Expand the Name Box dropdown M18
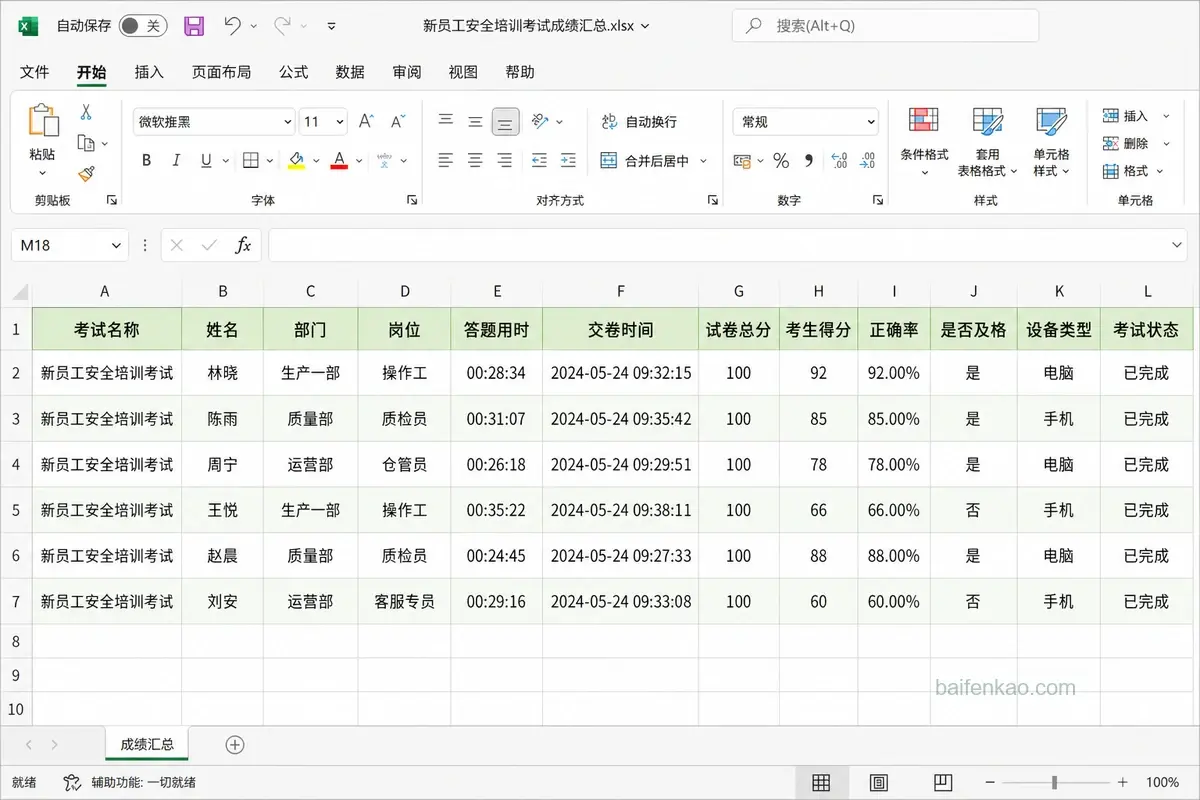 point(117,245)
